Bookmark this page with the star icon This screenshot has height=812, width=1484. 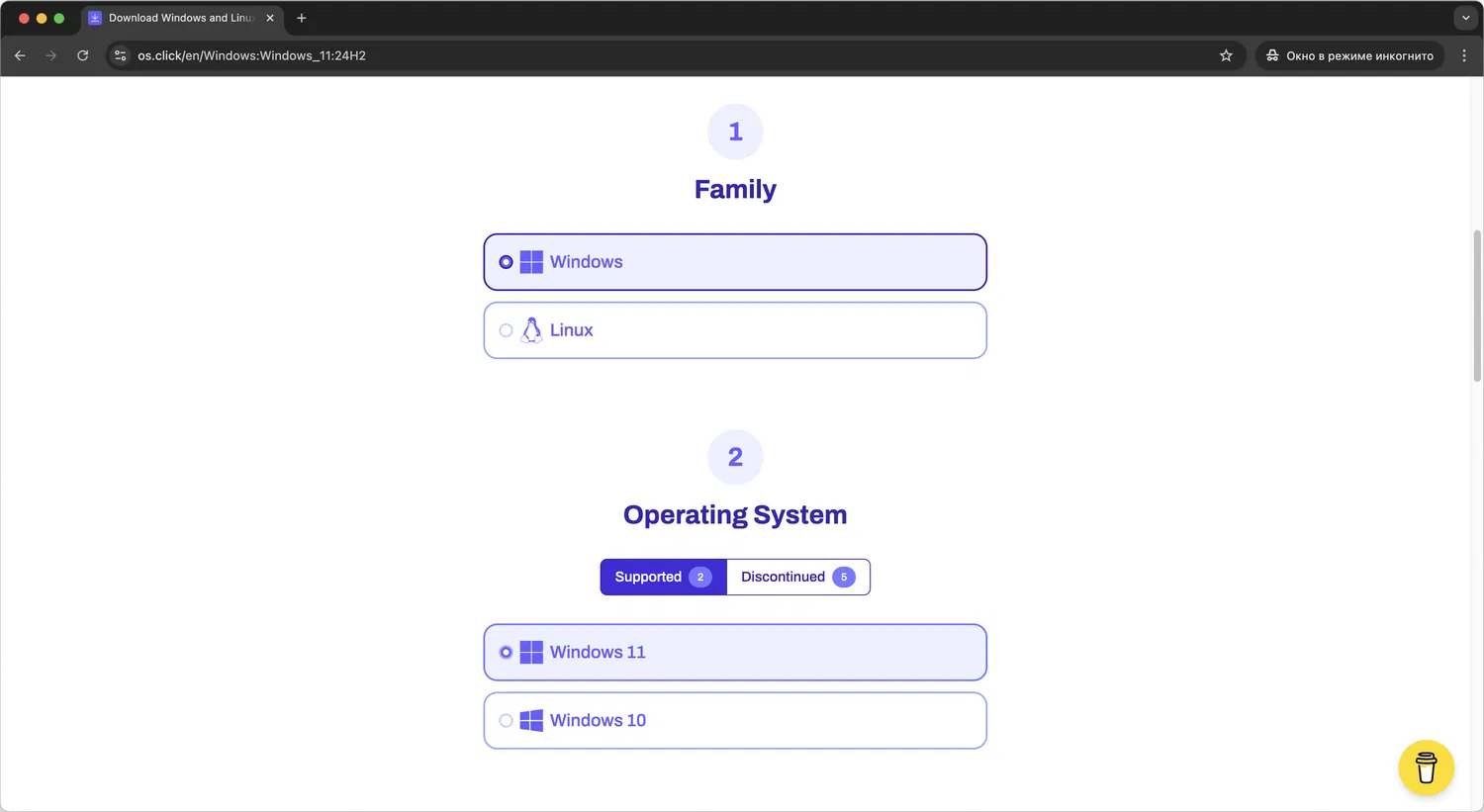point(1226,55)
